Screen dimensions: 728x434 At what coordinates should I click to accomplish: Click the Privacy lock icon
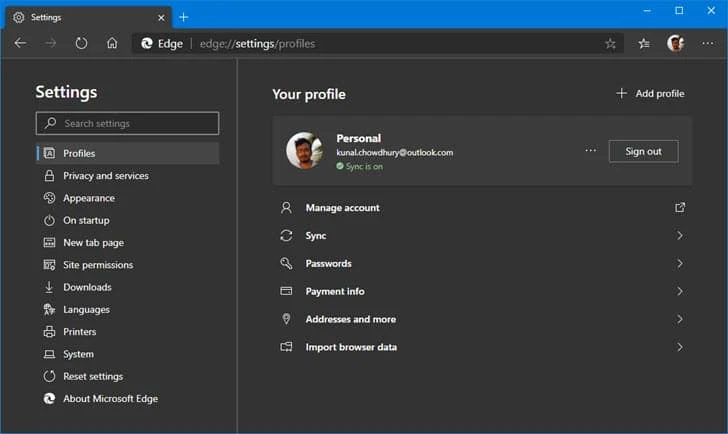pyautogui.click(x=49, y=175)
